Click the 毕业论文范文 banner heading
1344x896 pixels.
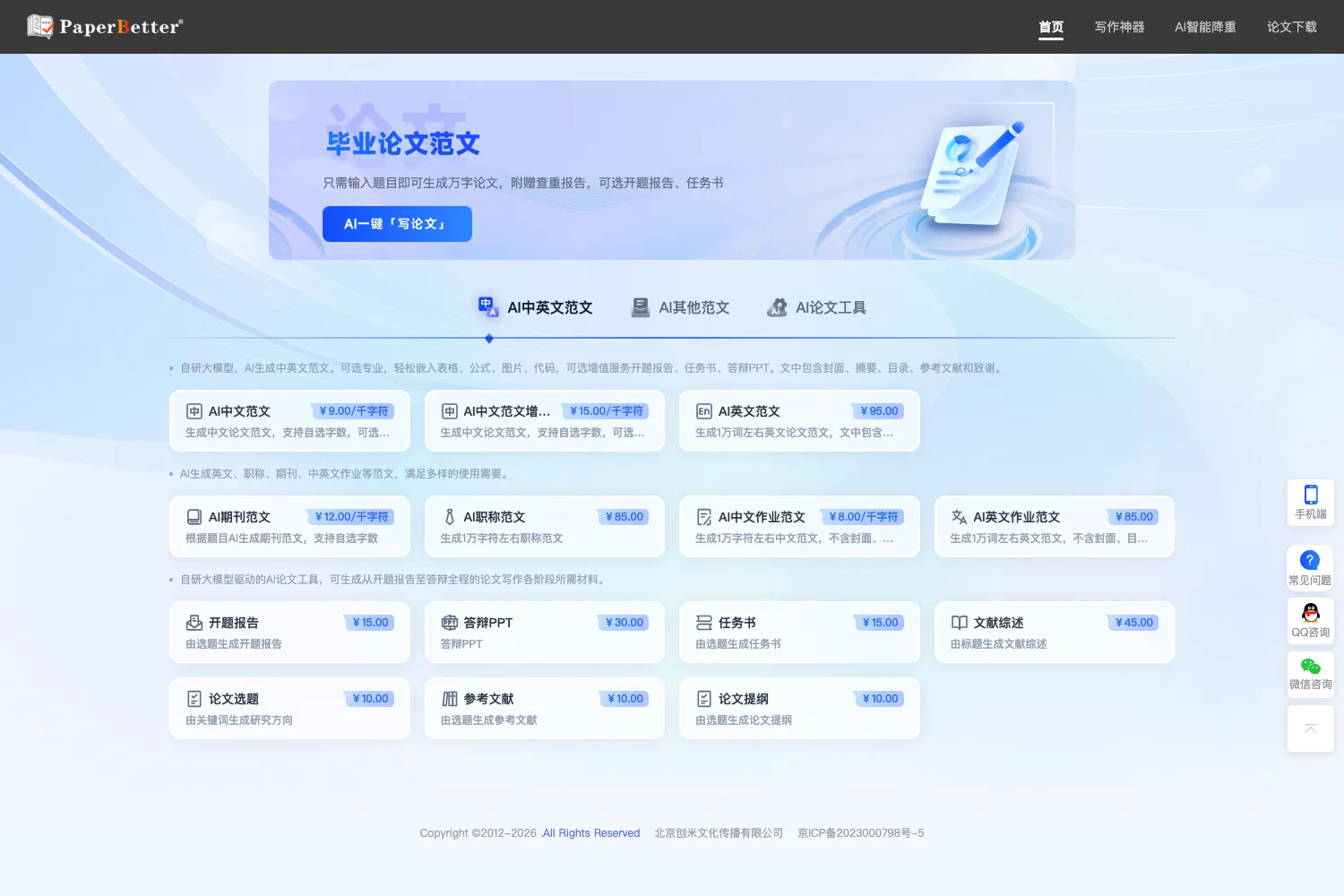pyautogui.click(x=403, y=143)
